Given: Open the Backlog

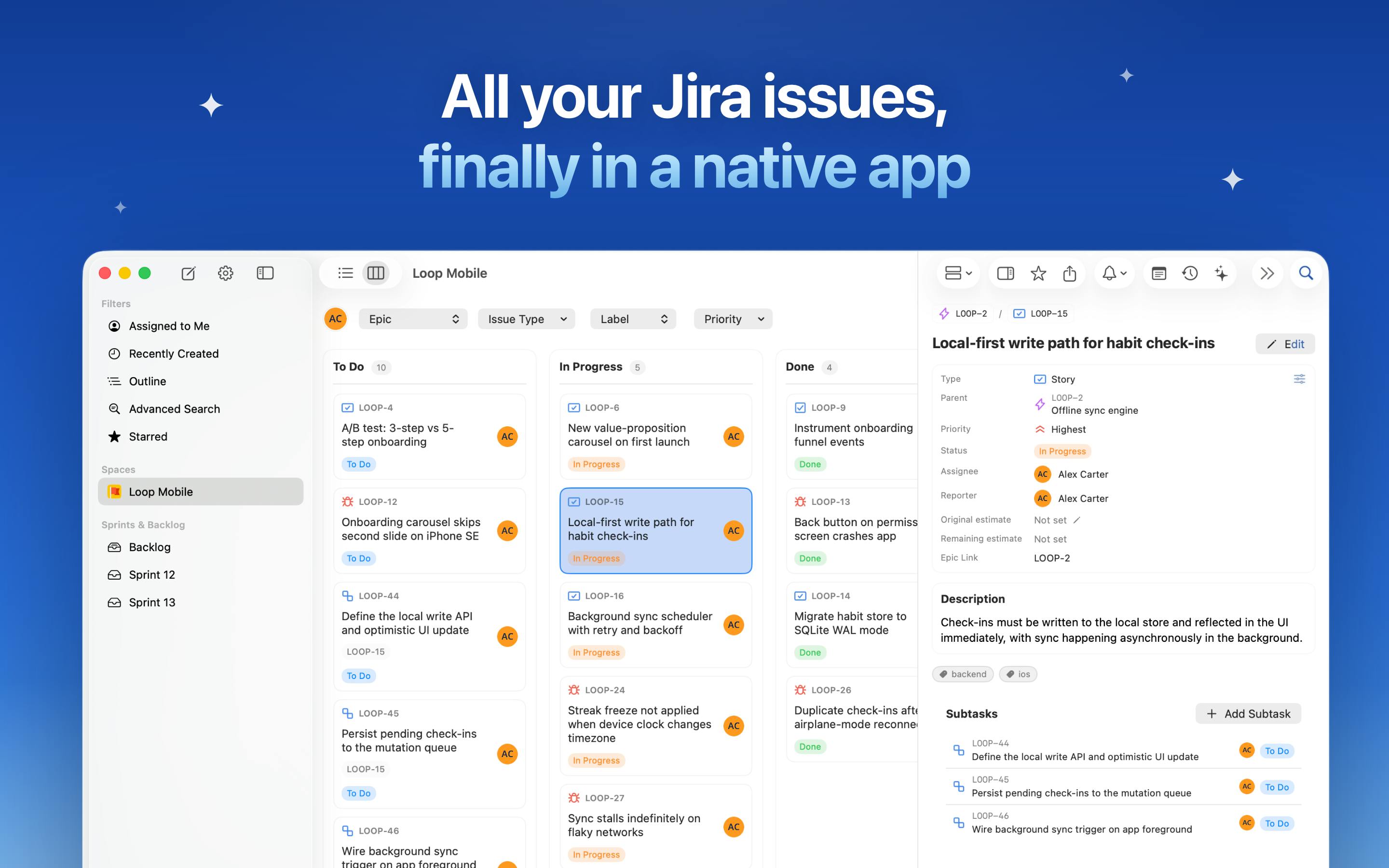Looking at the screenshot, I should coord(200,547).
